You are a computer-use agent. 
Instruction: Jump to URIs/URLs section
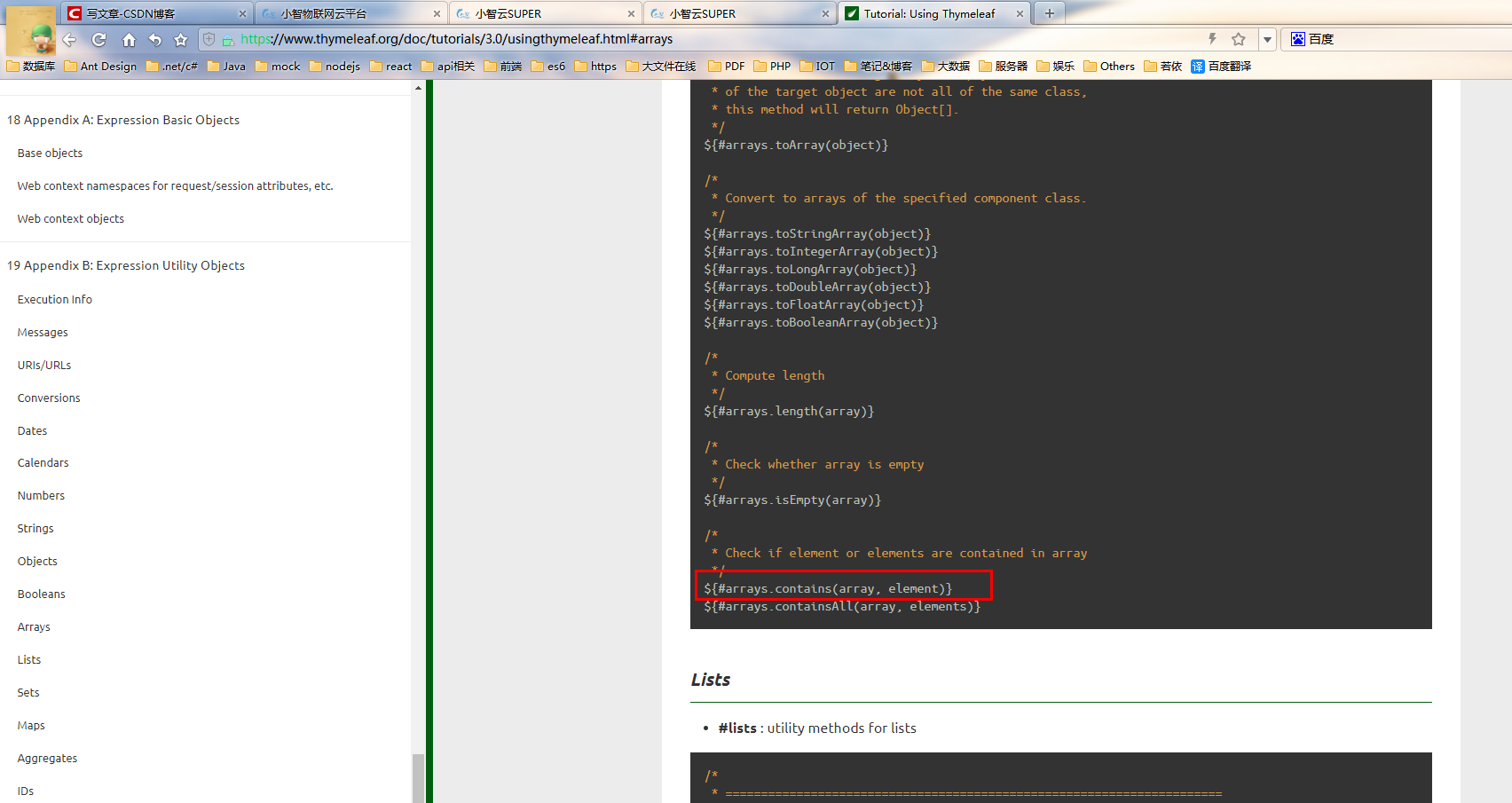[44, 365]
